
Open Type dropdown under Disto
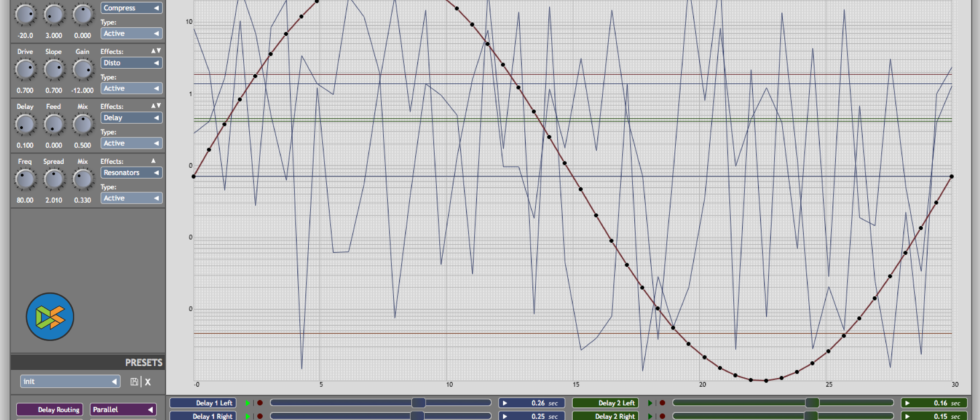point(131,89)
